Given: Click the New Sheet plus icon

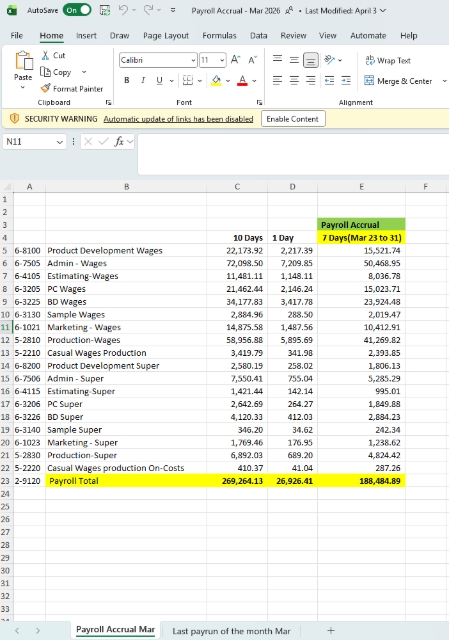Looking at the screenshot, I should pos(331,631).
